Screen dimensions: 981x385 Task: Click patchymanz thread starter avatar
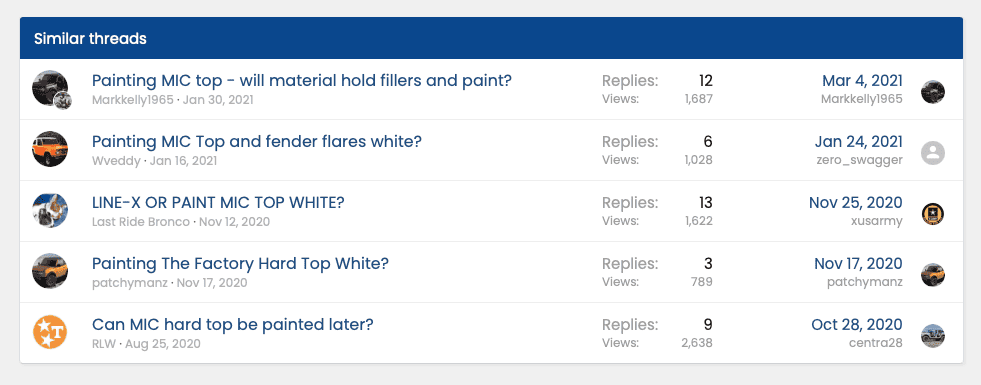tap(50, 271)
